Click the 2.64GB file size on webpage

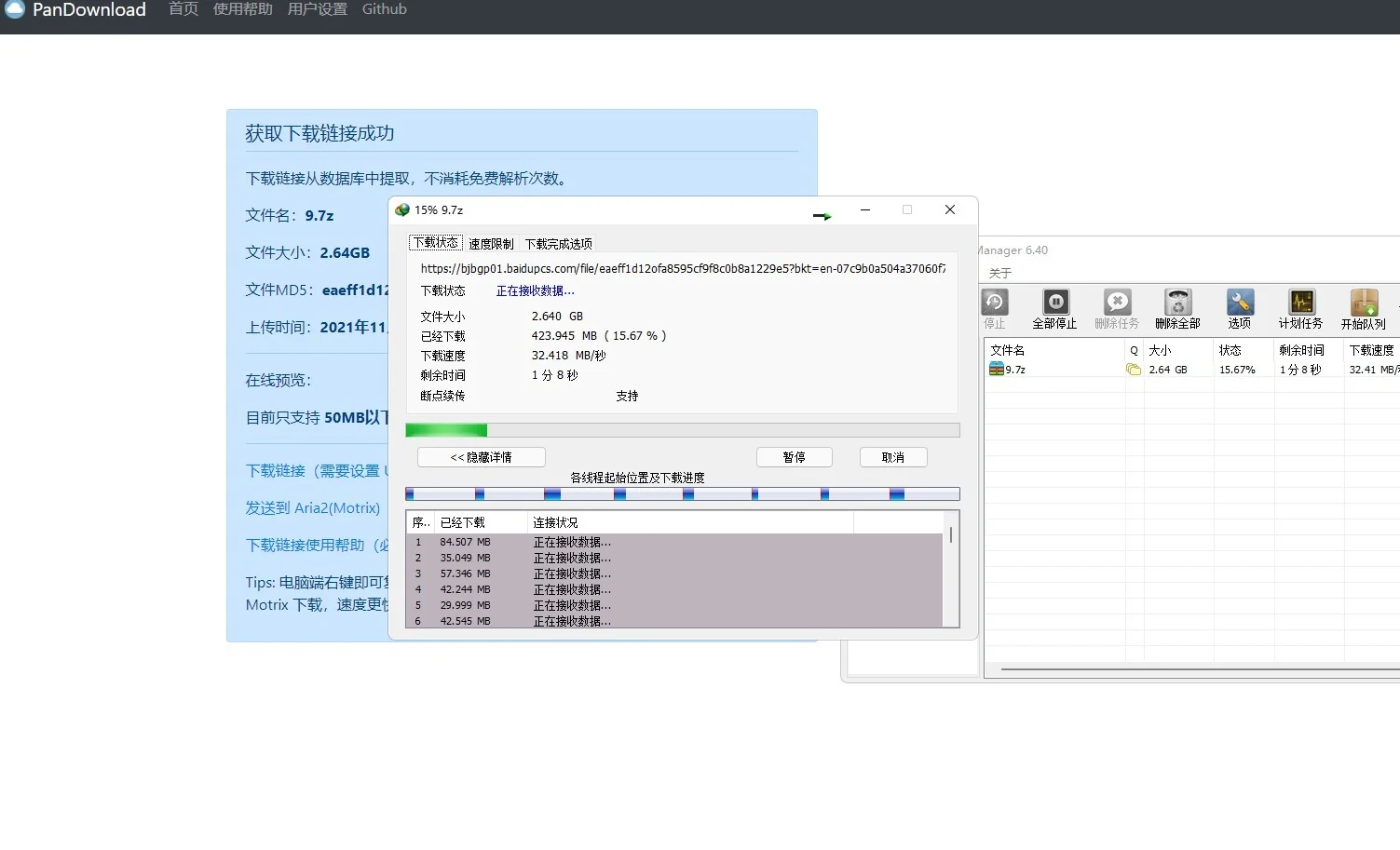[x=345, y=252]
